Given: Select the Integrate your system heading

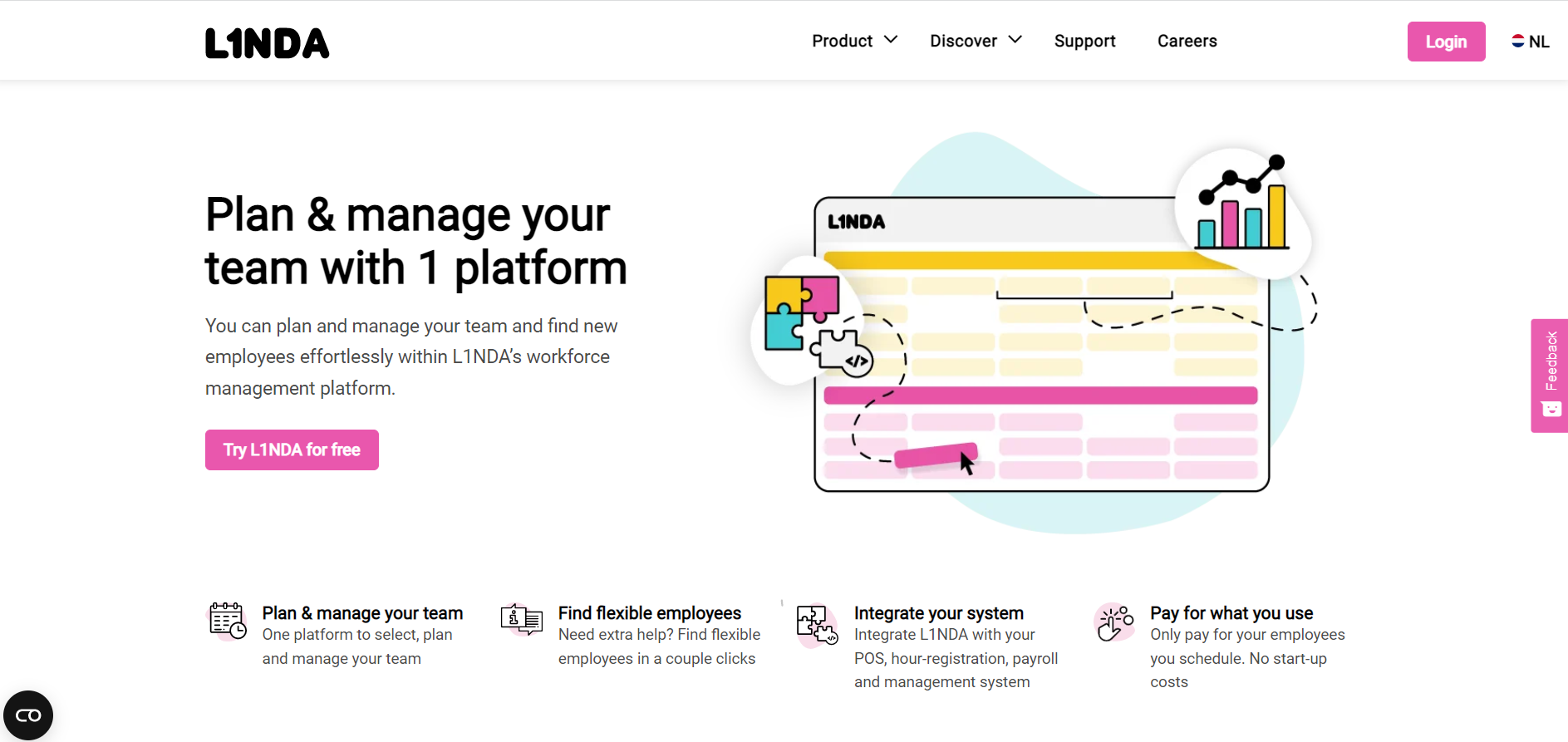Looking at the screenshot, I should (939, 613).
